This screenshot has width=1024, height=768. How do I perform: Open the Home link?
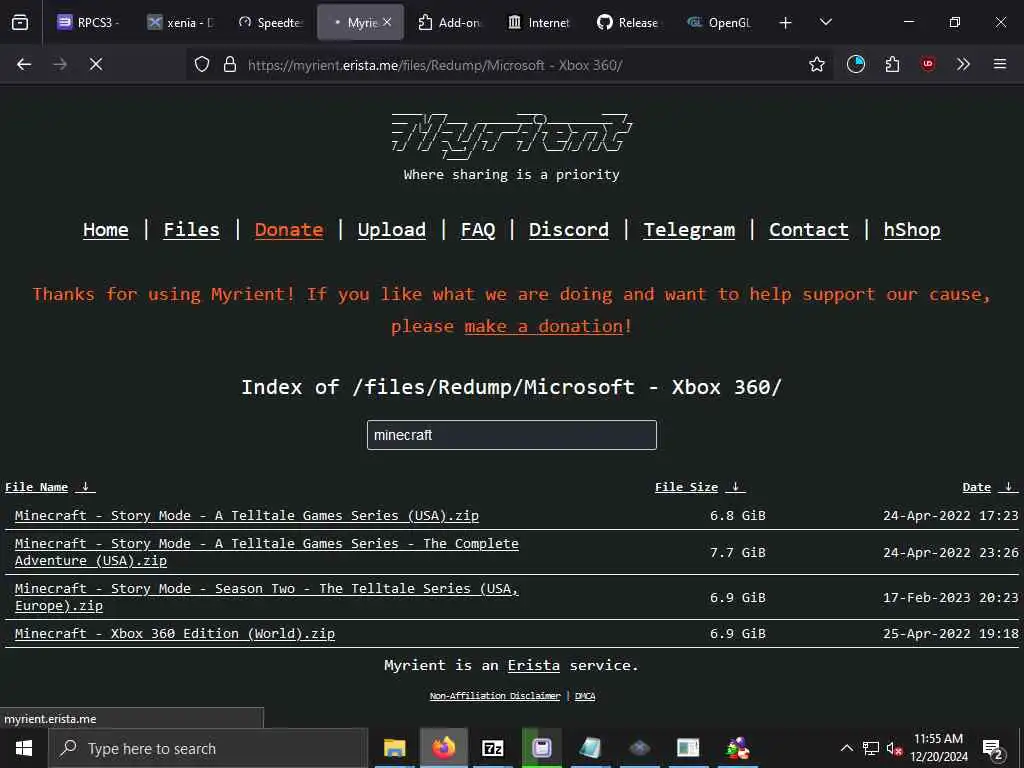click(106, 230)
